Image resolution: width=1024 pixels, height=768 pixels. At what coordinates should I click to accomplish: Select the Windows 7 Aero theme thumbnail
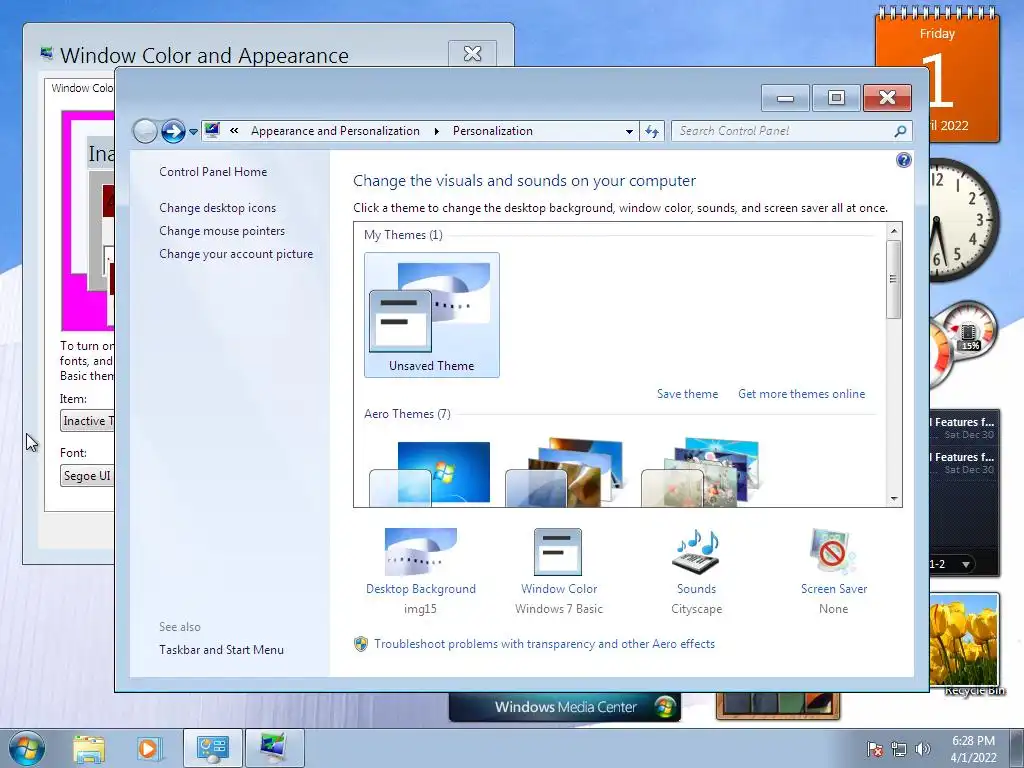click(x=430, y=473)
